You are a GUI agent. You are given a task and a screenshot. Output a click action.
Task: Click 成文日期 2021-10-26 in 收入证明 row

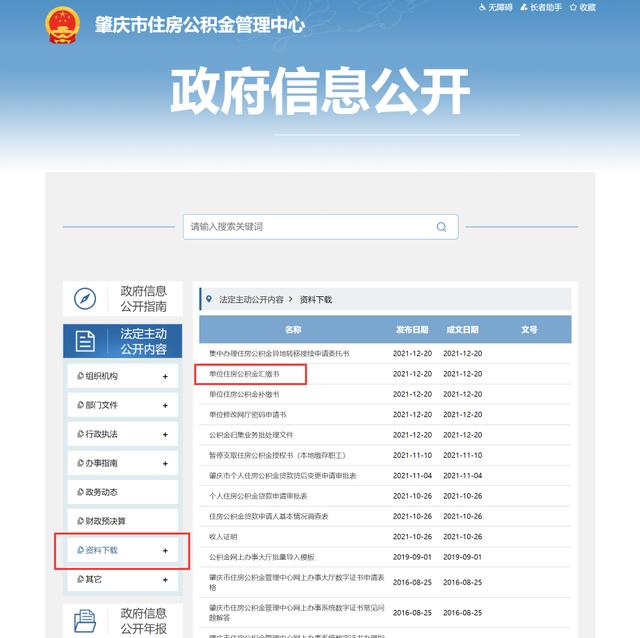[462, 537]
